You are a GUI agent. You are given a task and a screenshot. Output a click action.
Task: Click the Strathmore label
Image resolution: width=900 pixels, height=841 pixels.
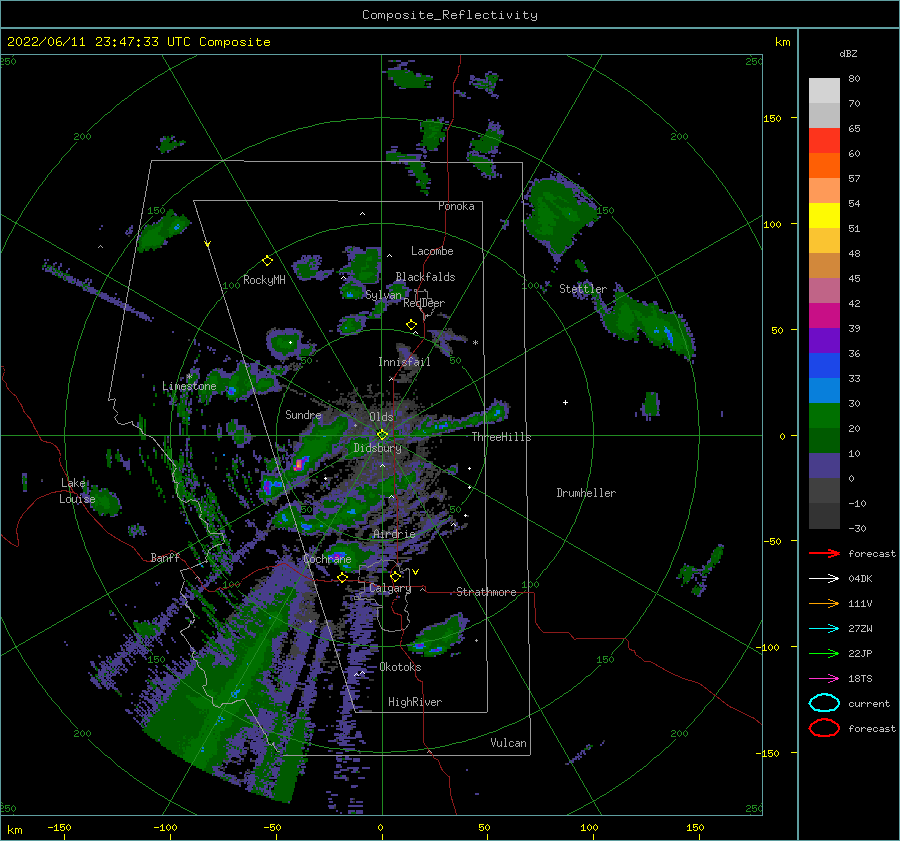(486, 592)
